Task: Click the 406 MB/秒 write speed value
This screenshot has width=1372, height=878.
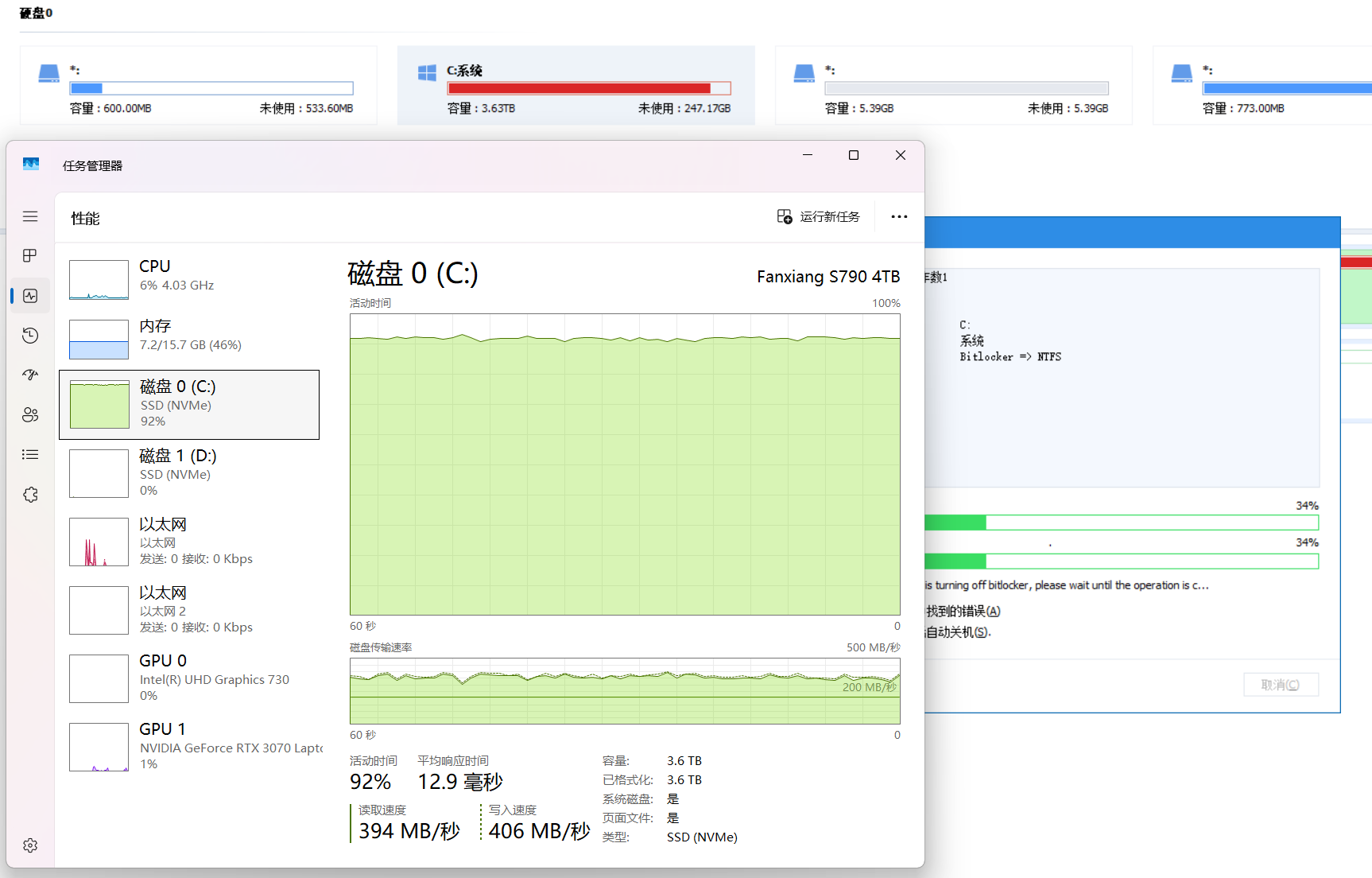Action: point(540,831)
